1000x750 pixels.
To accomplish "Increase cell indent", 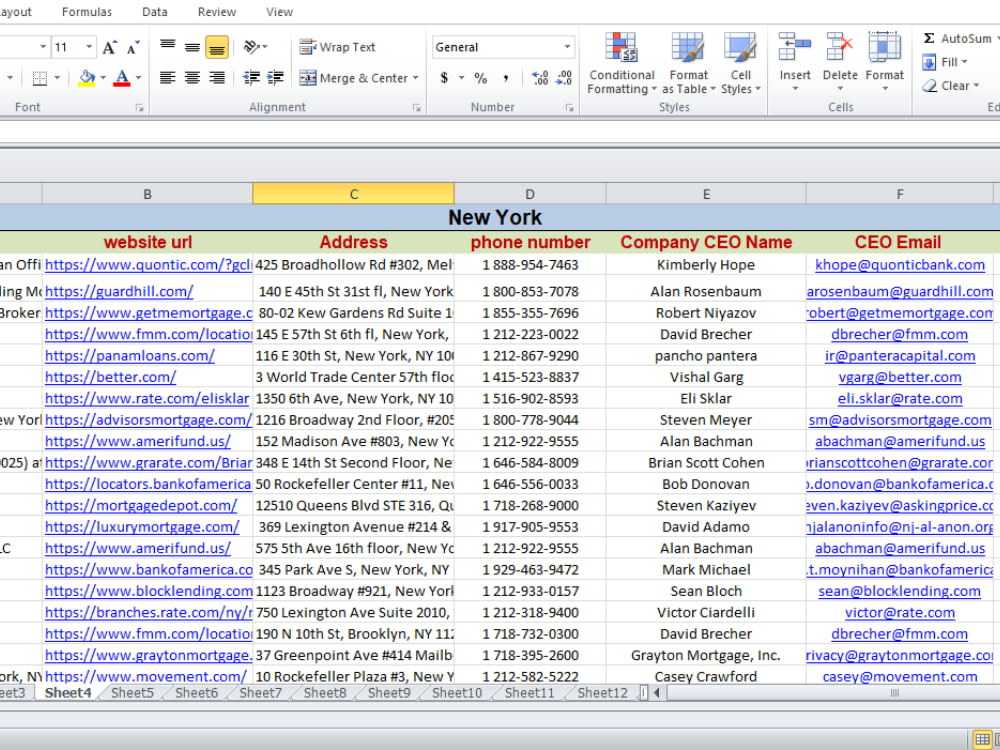I will (x=275, y=78).
